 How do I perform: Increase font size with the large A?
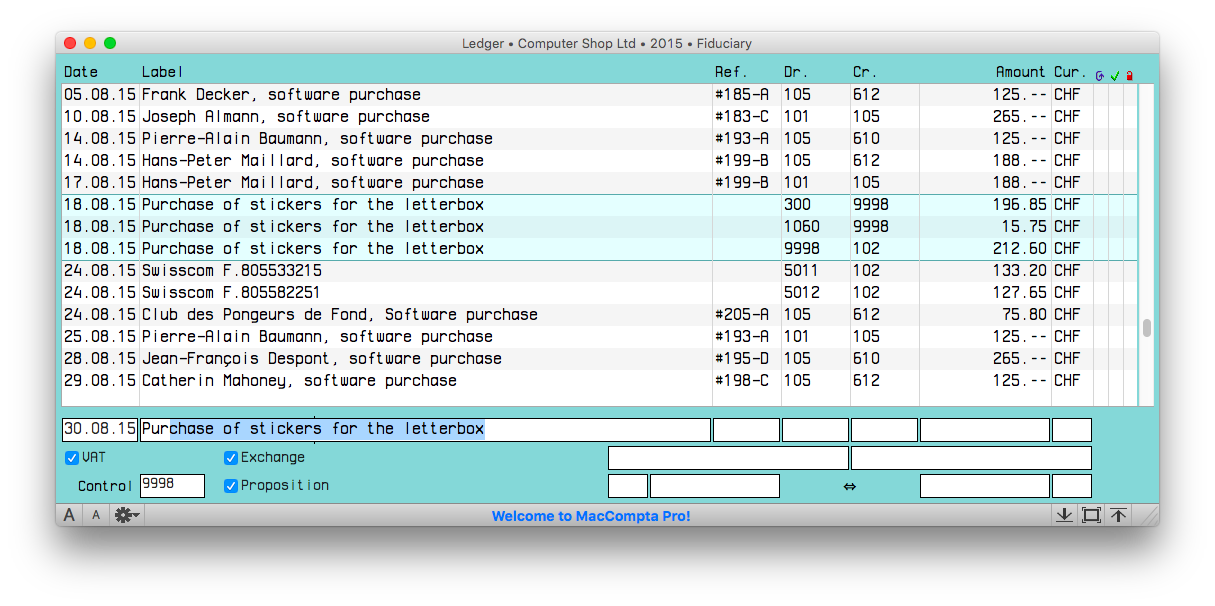[69, 515]
